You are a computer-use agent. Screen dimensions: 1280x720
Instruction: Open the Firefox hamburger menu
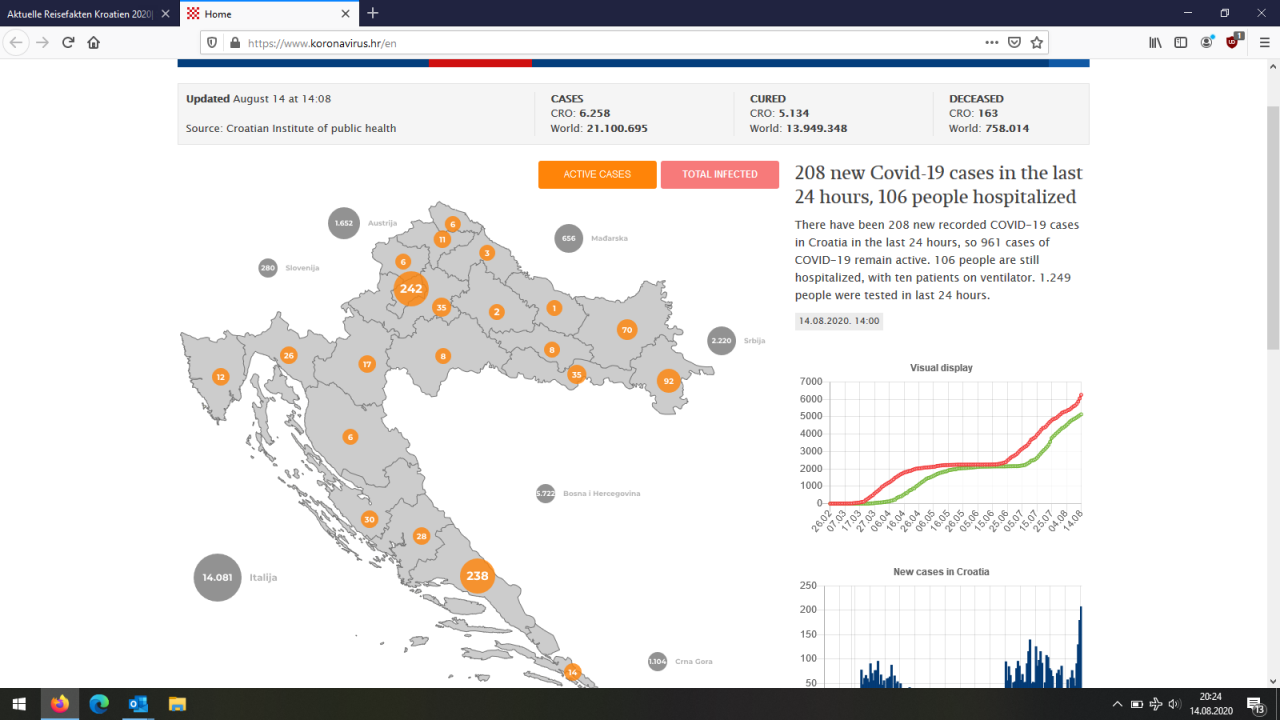tap(1265, 43)
